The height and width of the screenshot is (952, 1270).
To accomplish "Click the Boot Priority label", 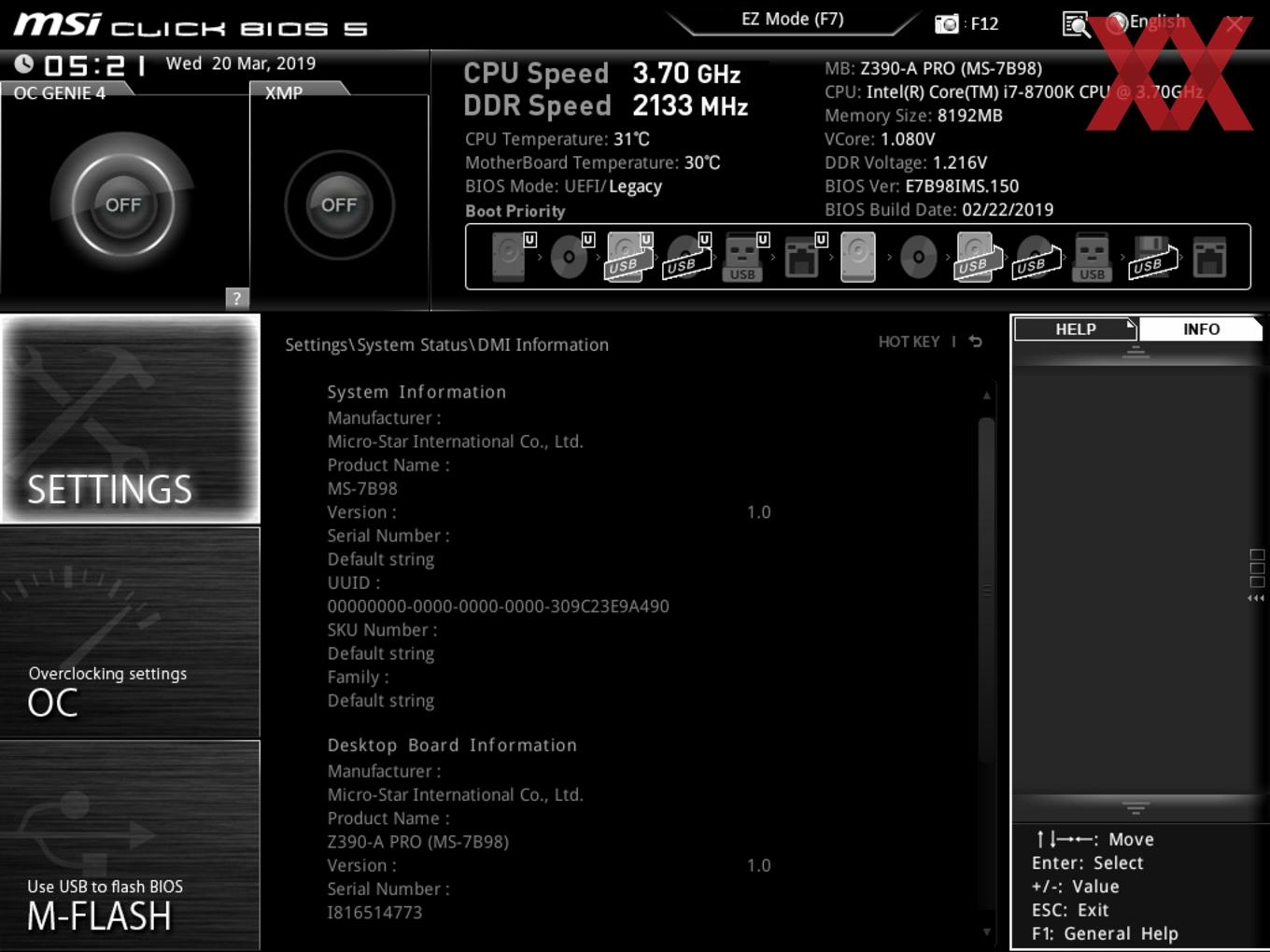I will point(515,211).
